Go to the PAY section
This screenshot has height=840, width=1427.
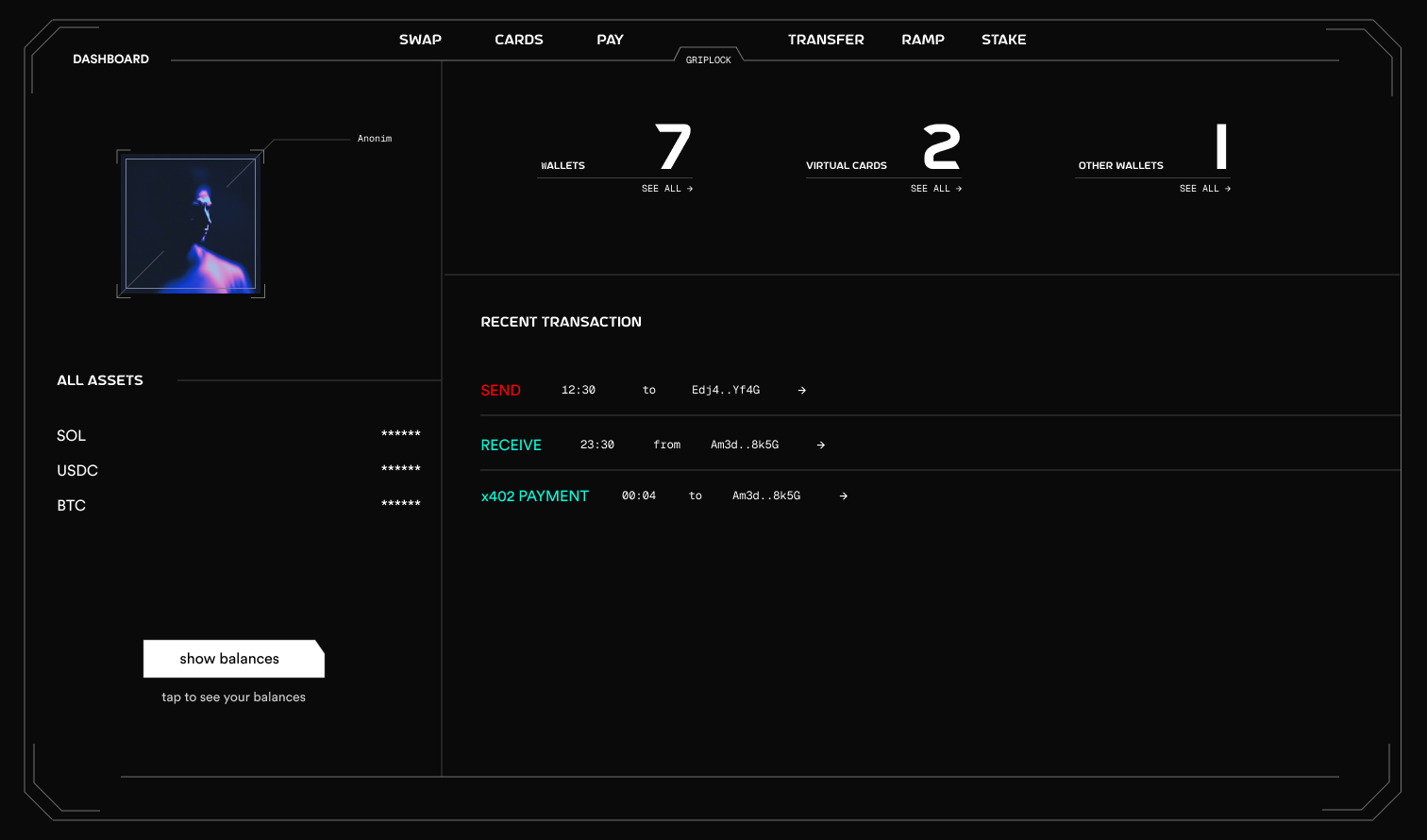610,40
